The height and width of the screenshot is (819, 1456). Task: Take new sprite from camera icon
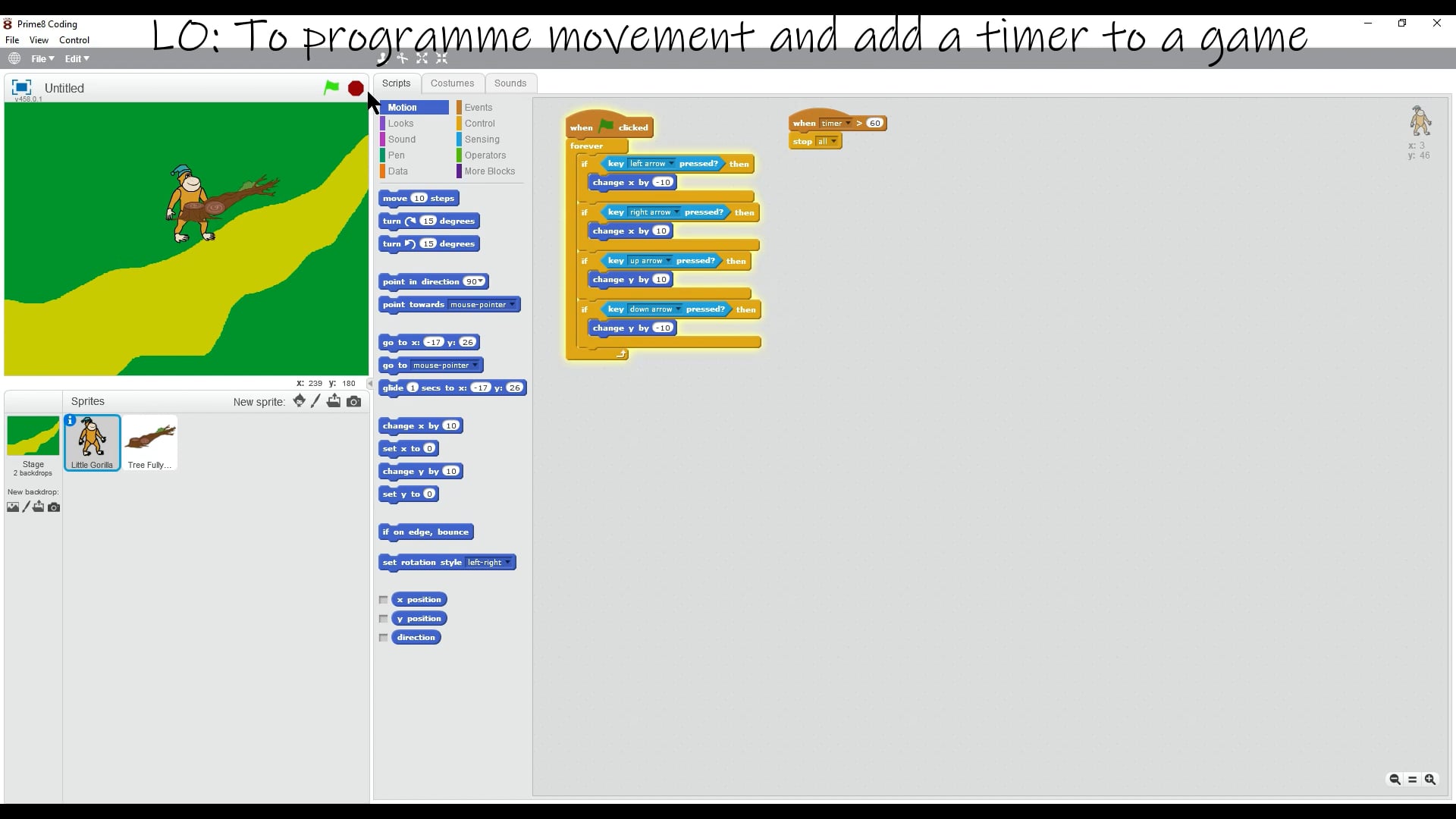(x=354, y=402)
